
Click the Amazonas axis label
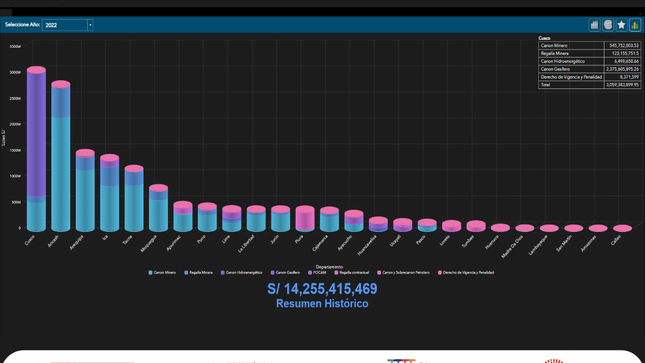tap(588, 243)
